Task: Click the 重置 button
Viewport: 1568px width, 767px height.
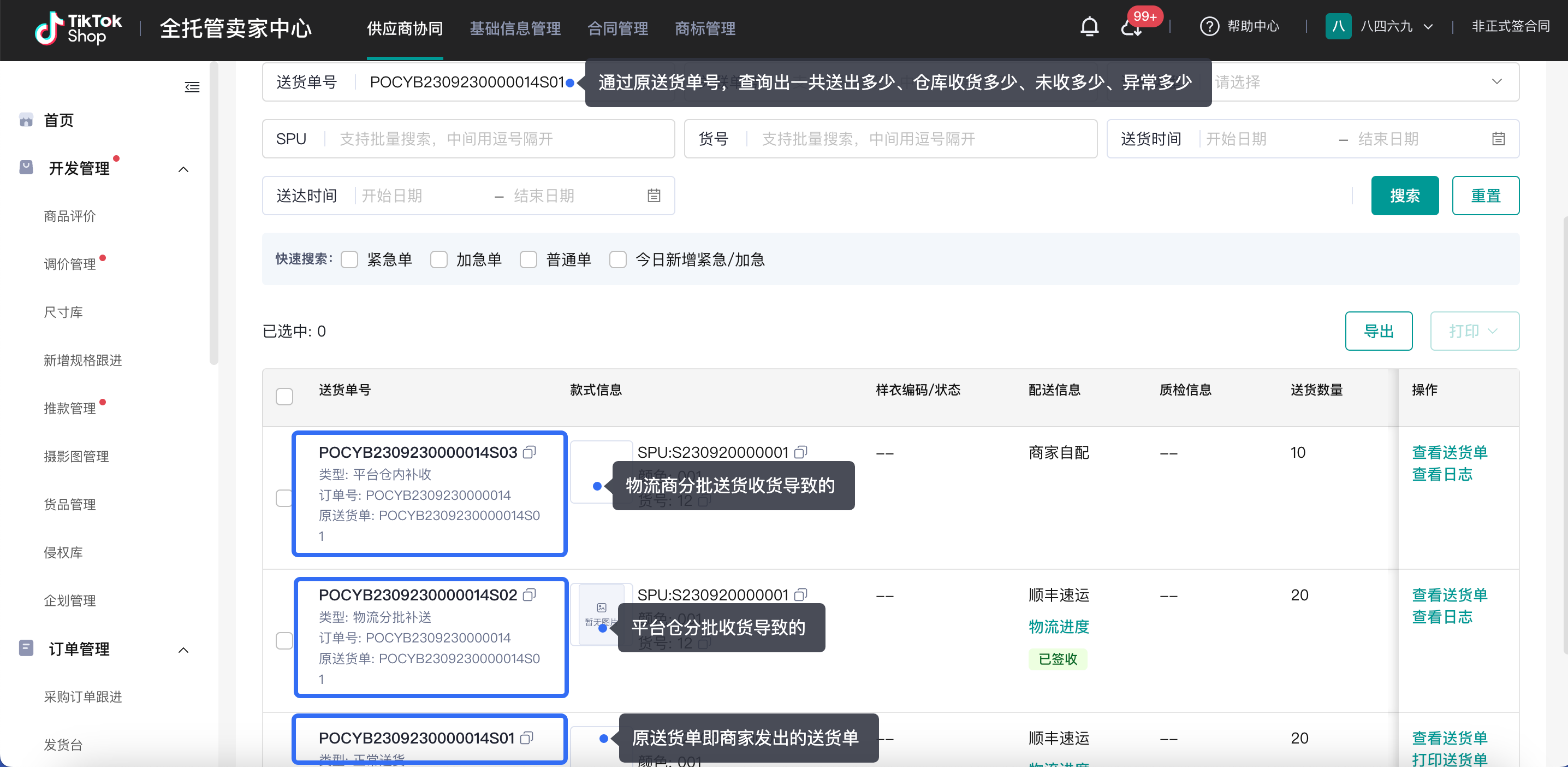Action: coord(1485,196)
